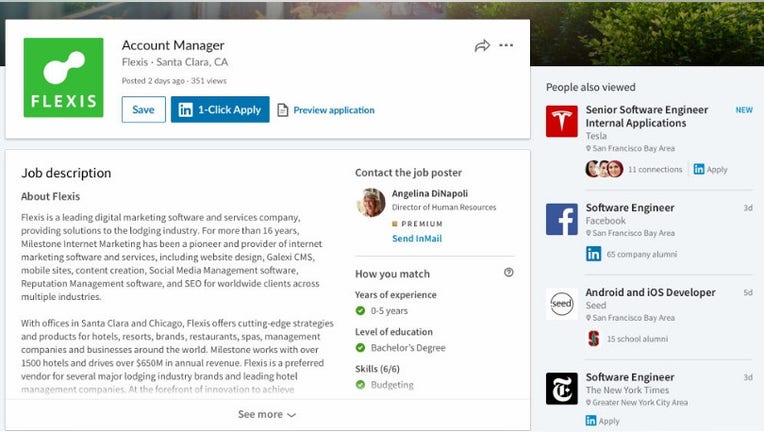Open the Software Engineer at Facebook job
The width and height of the screenshot is (764, 432).
click(x=630, y=208)
